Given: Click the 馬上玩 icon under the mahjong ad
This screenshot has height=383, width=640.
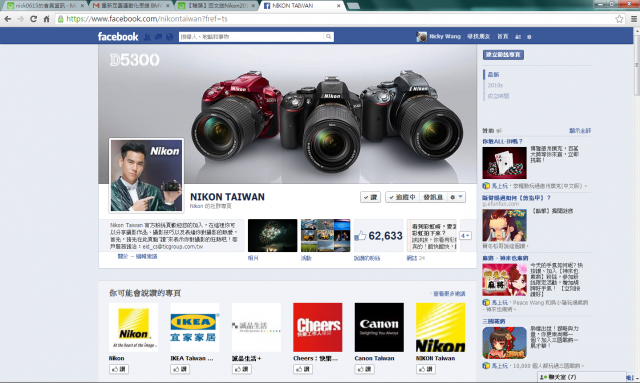Looking at the screenshot, I should point(486,303).
